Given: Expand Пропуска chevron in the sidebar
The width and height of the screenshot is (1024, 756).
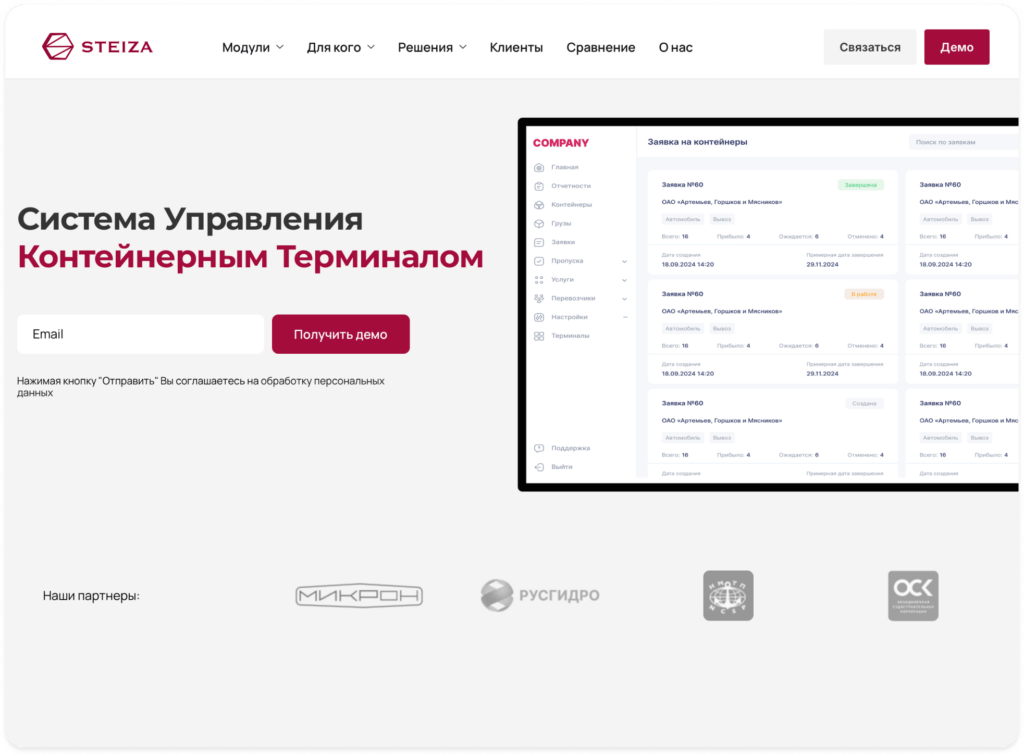Looking at the screenshot, I should pos(625,261).
